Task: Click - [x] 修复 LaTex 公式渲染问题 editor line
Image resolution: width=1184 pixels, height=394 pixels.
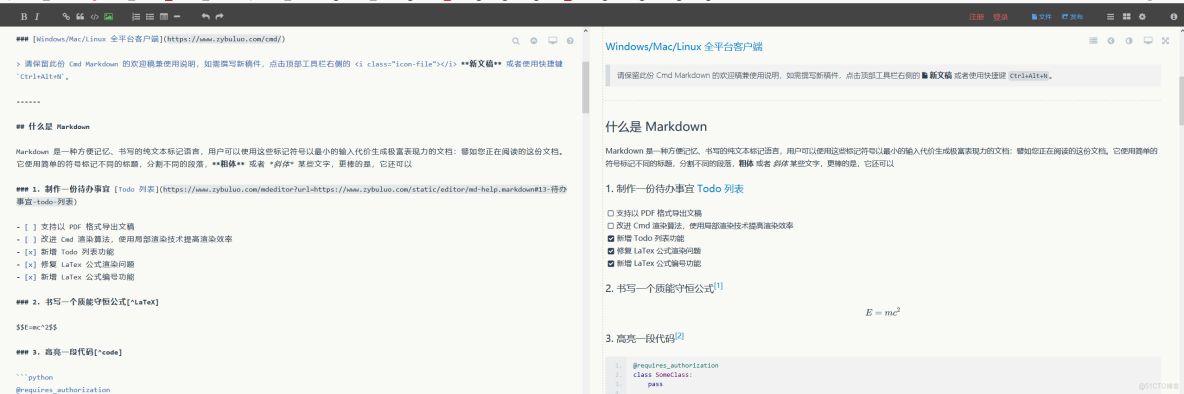Action: pos(75,264)
